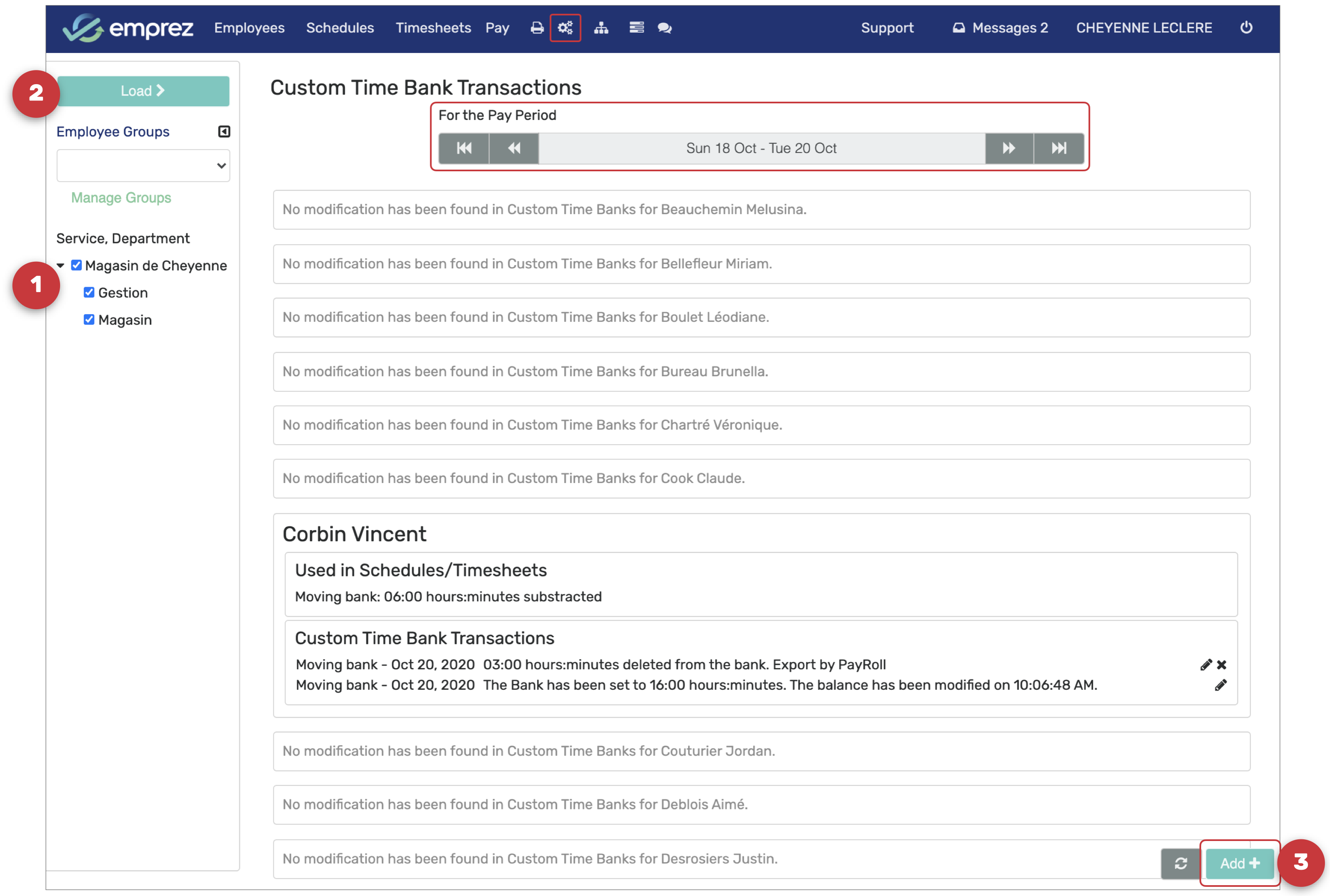
Task: Open the Schedules menu
Action: pos(339,28)
